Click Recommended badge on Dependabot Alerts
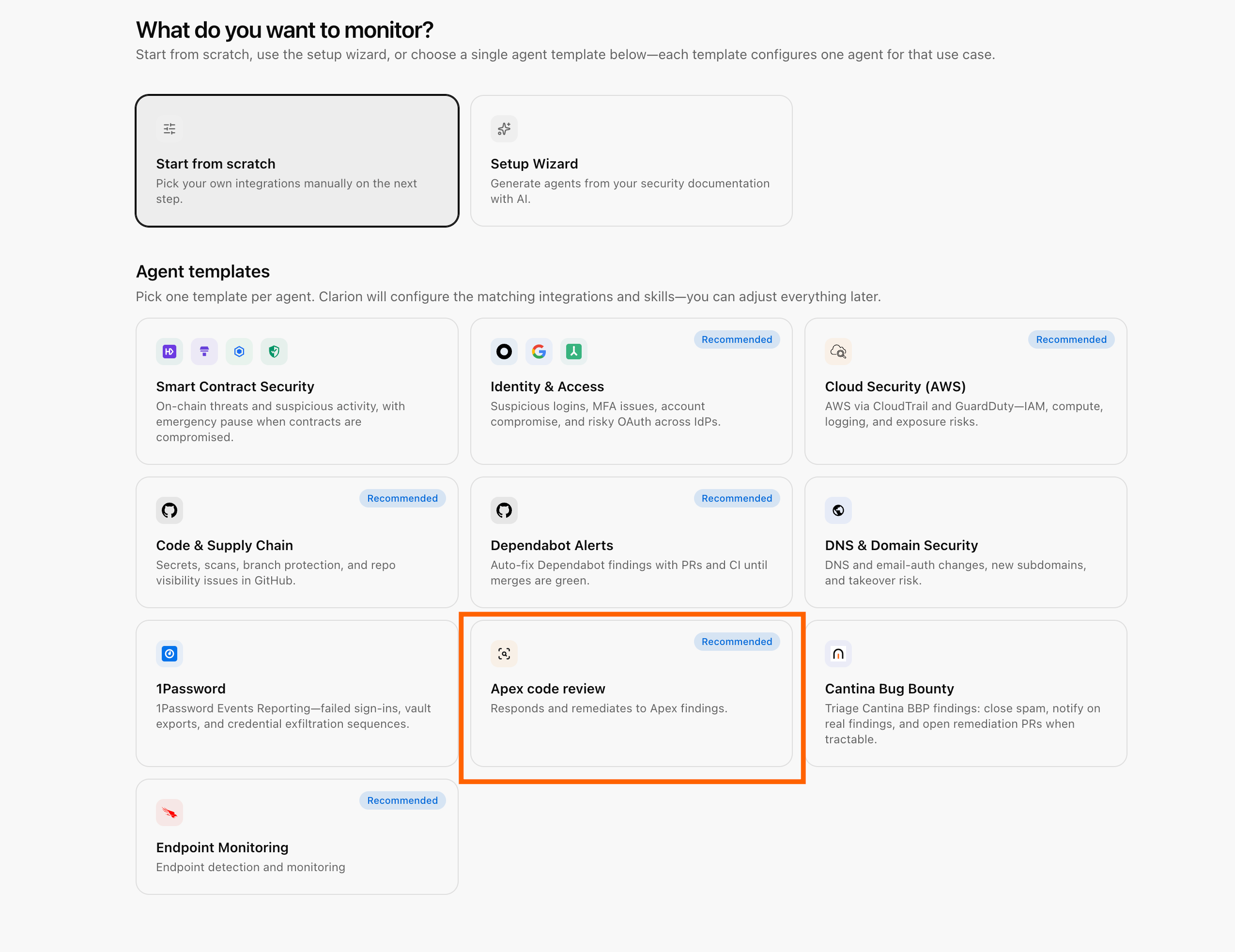 tap(736, 498)
